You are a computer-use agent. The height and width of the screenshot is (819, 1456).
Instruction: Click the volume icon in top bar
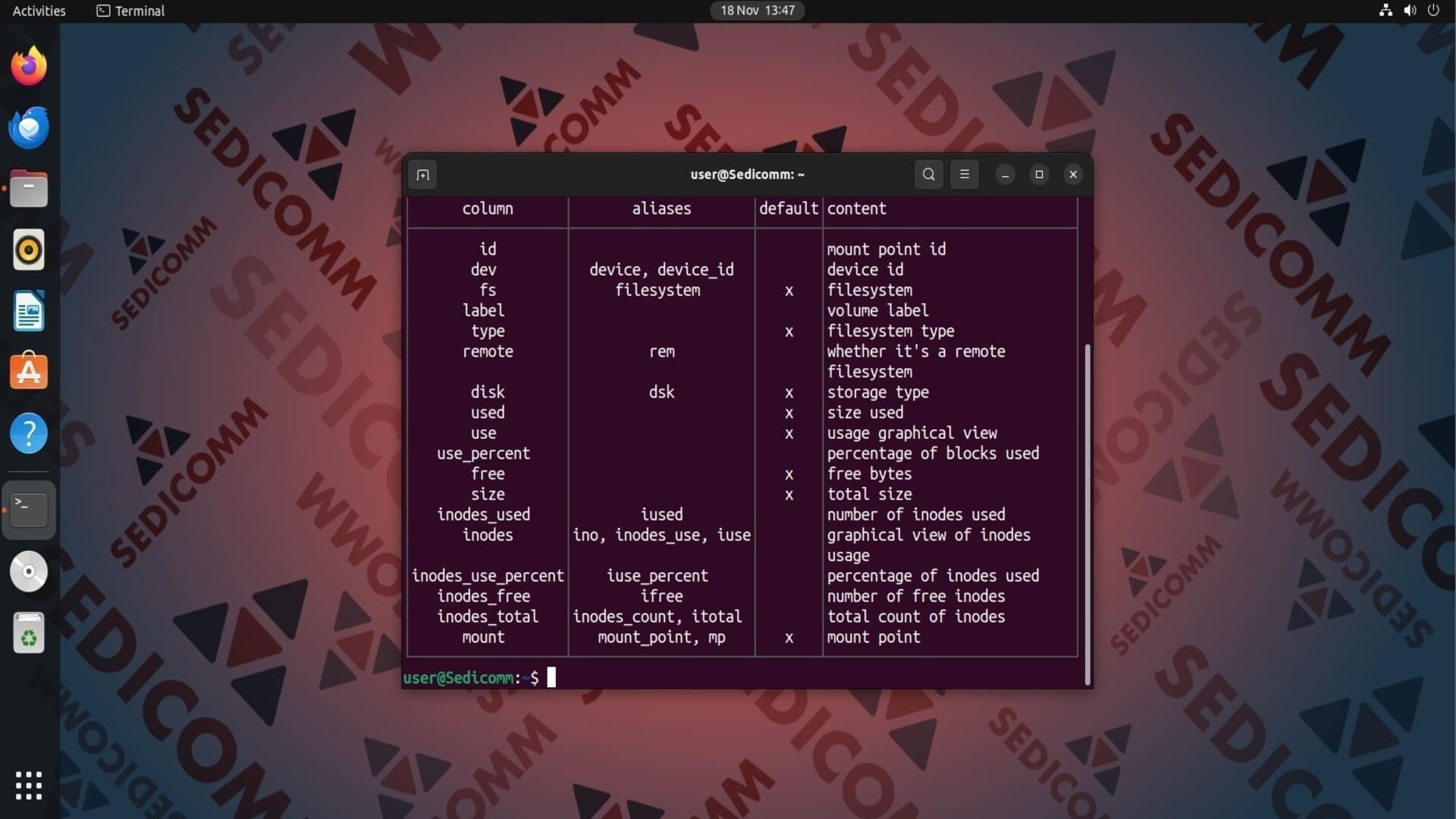(x=1410, y=11)
